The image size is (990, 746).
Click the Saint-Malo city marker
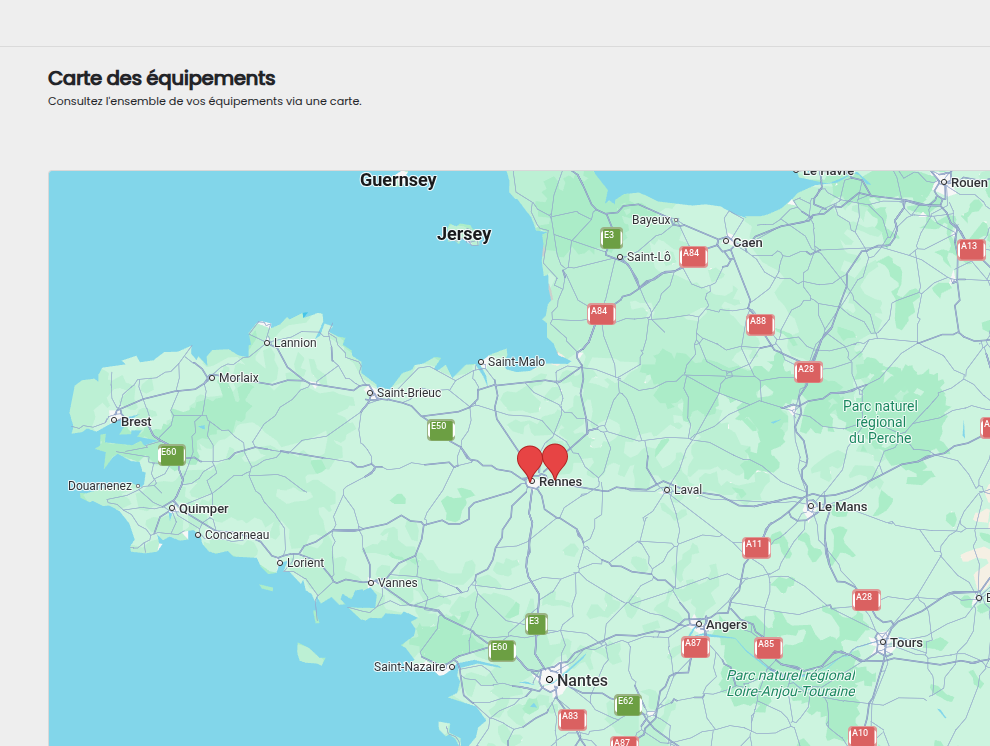coord(480,362)
